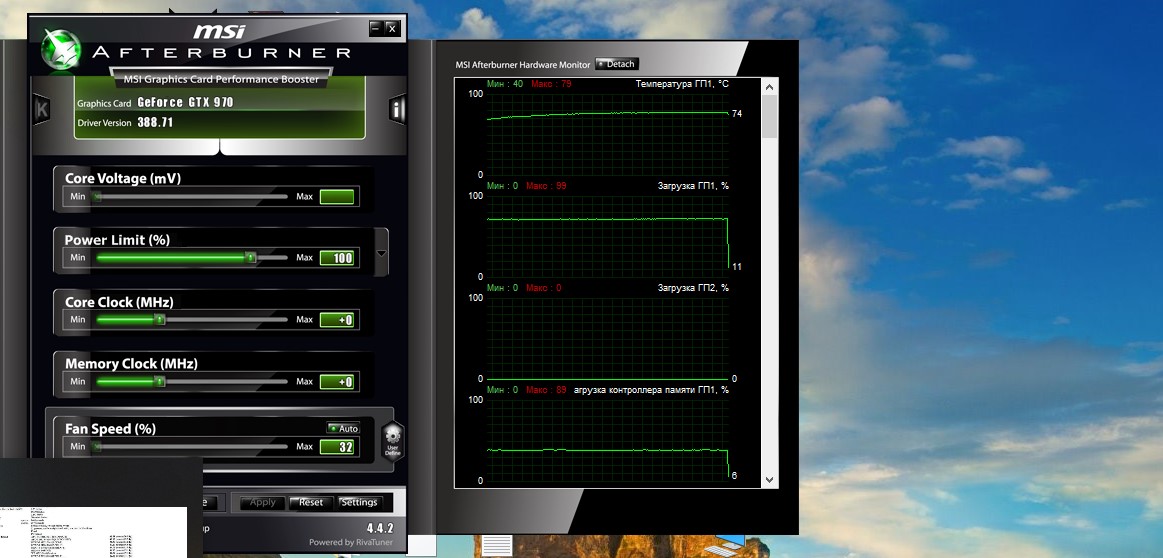Minimize the MSI Afterburner window
This screenshot has height=558, width=1163.
[x=375, y=28]
